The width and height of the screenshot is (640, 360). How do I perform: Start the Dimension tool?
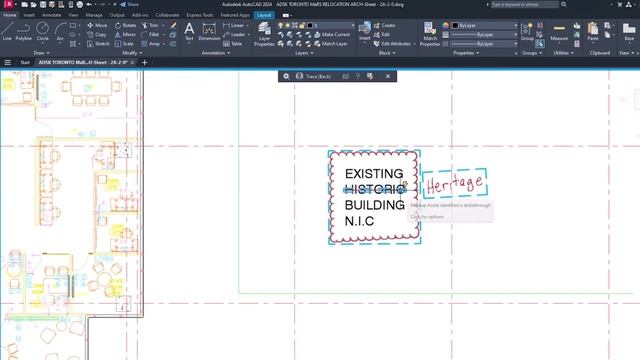coord(209,31)
